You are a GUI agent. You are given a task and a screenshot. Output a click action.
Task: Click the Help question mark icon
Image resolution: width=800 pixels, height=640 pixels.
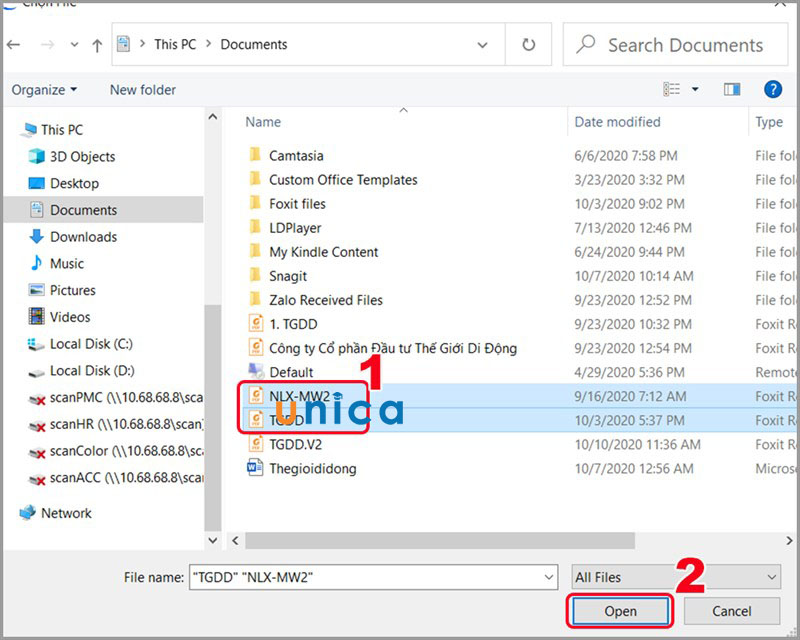pos(772,89)
